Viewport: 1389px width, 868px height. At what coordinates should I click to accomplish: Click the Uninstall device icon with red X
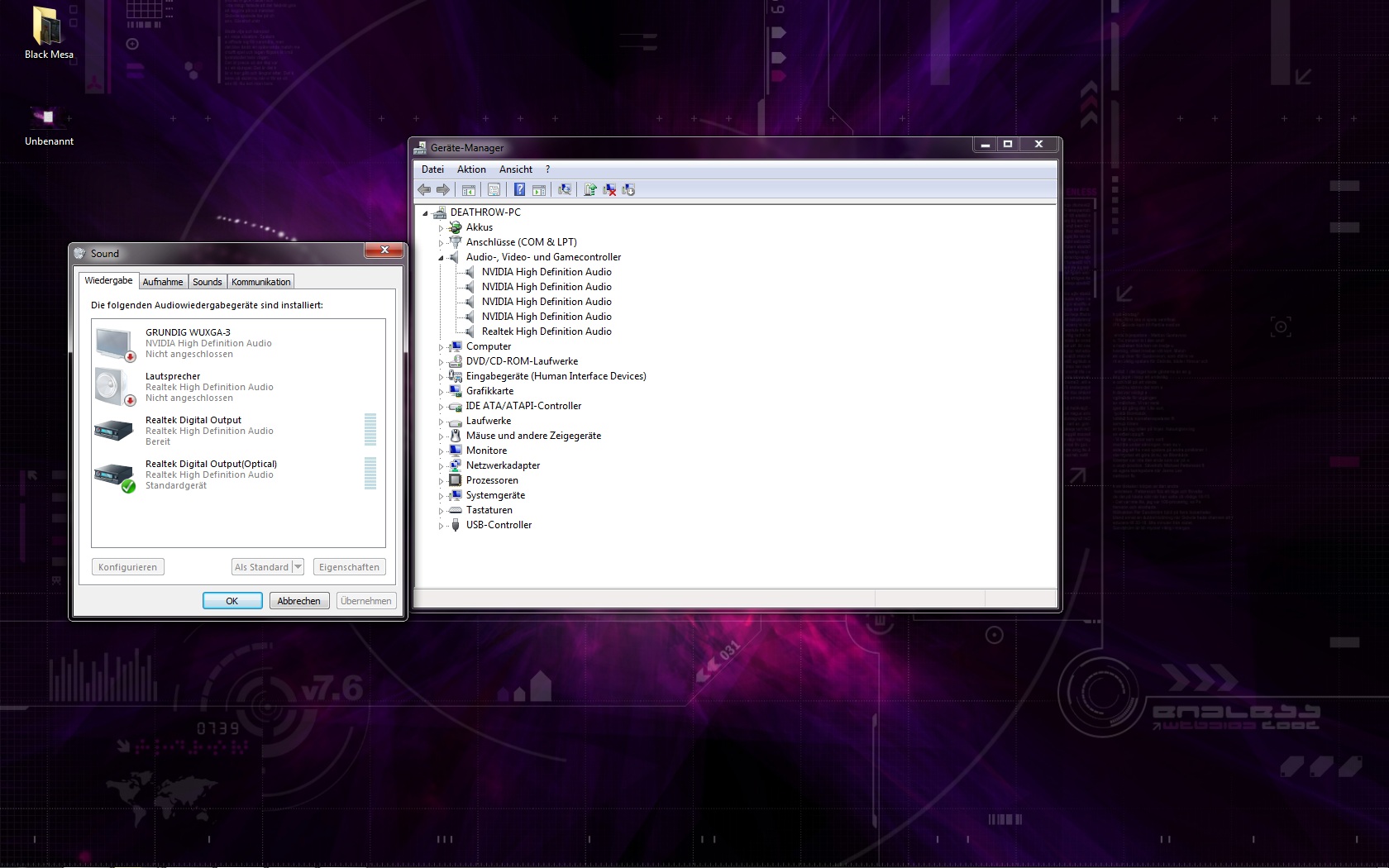609,190
